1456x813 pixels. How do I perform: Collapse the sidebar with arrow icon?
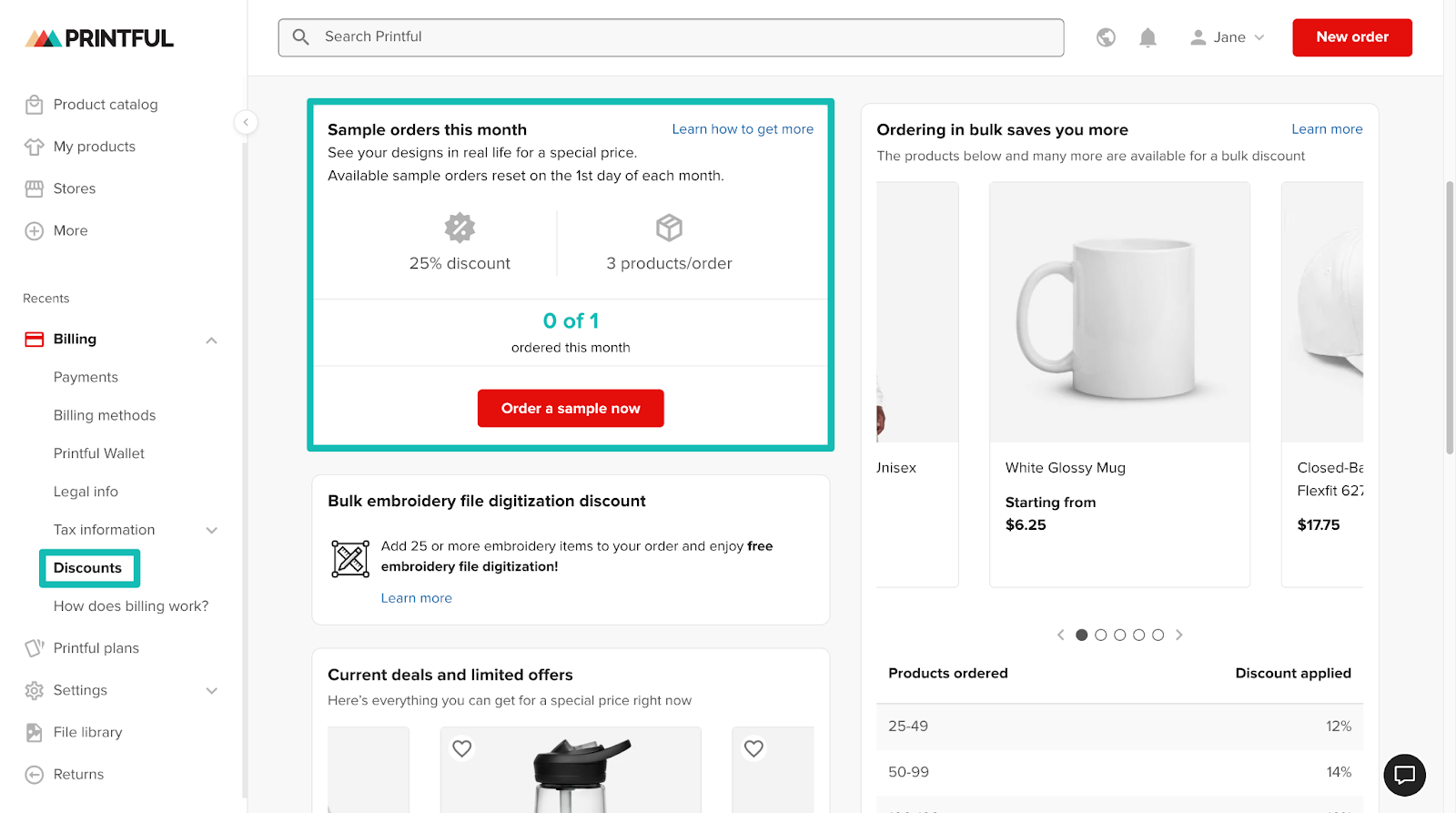click(x=246, y=122)
